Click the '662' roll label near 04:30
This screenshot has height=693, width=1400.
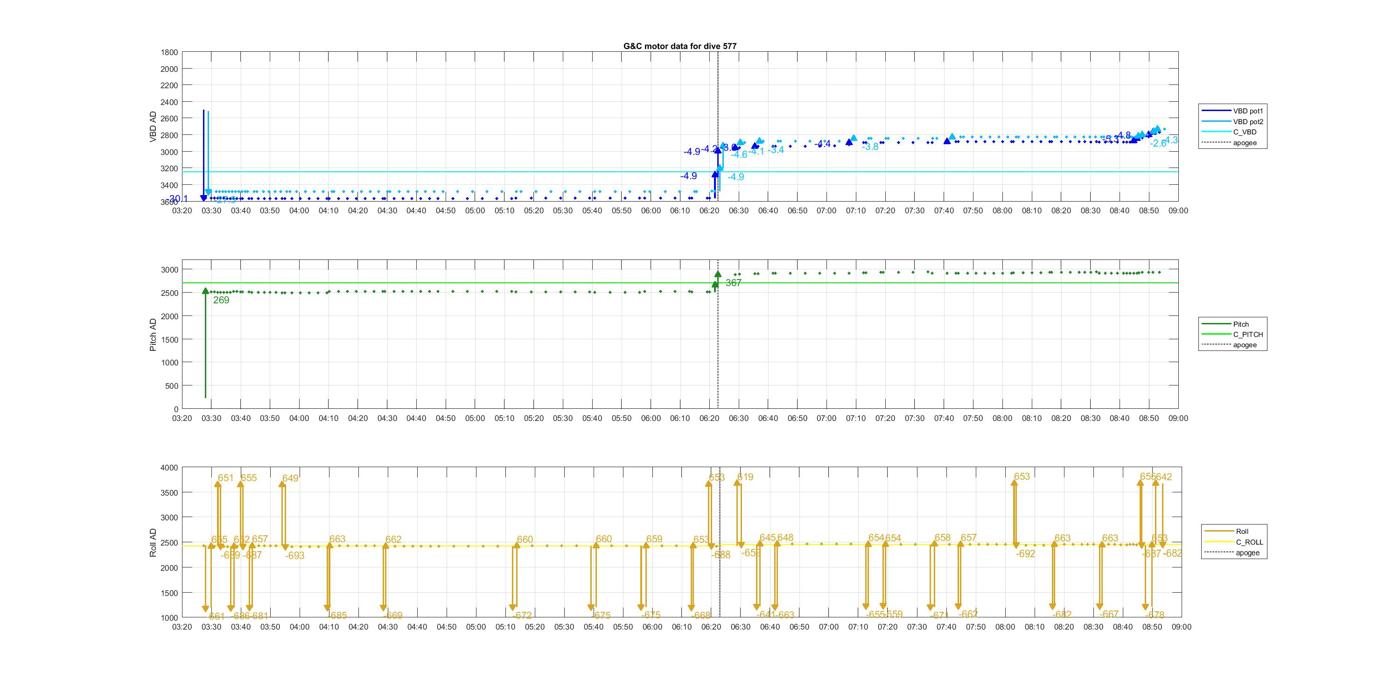393,539
